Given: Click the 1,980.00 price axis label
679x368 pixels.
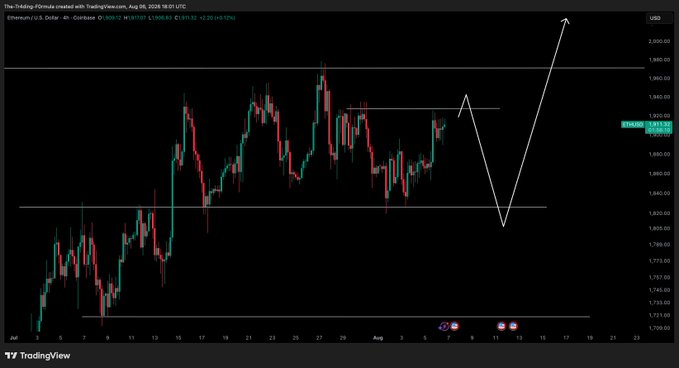Looking at the screenshot, I should [x=659, y=60].
